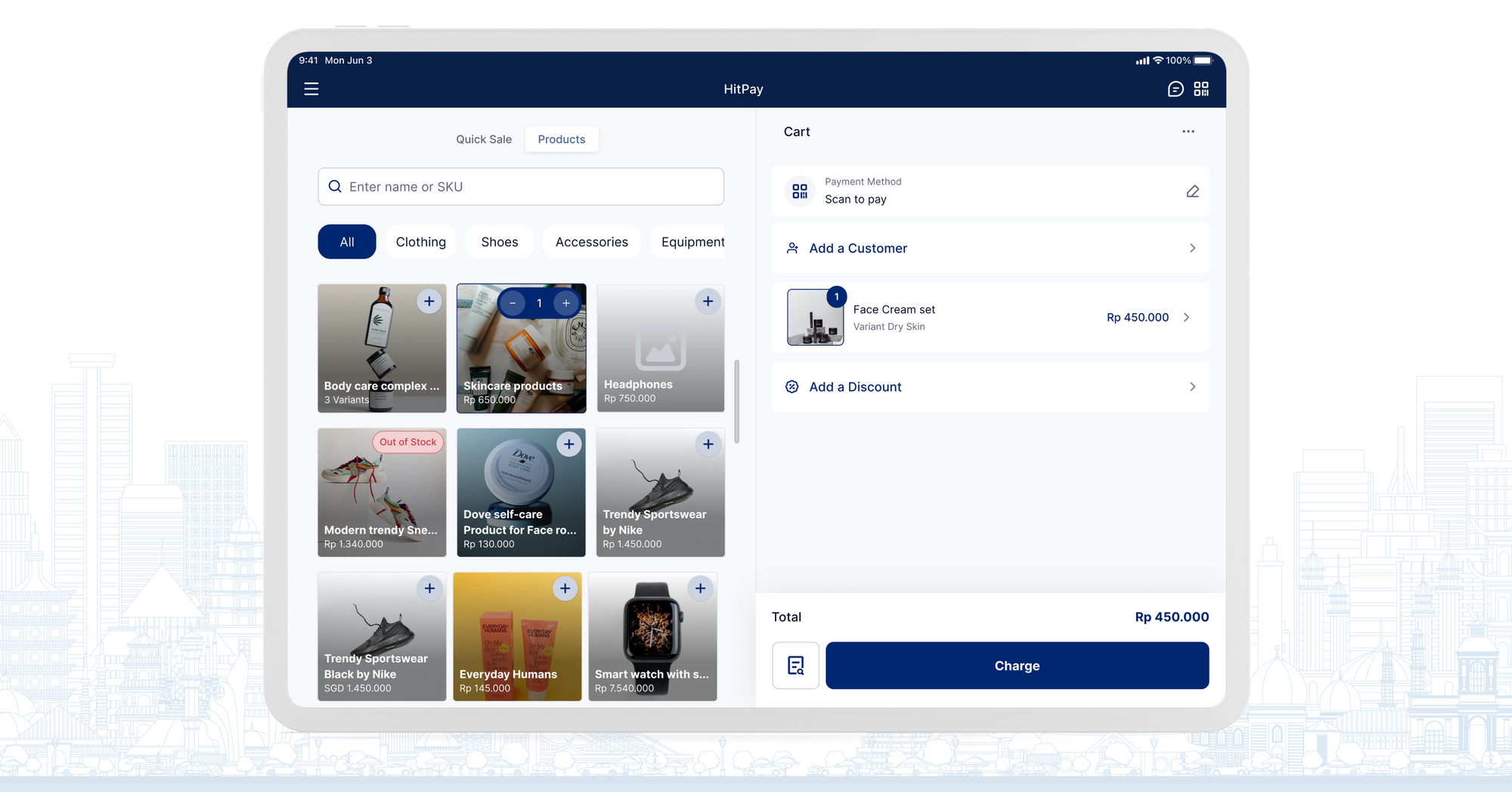
Task: Click the Headphones placeholder image icon
Action: pyautogui.click(x=661, y=348)
